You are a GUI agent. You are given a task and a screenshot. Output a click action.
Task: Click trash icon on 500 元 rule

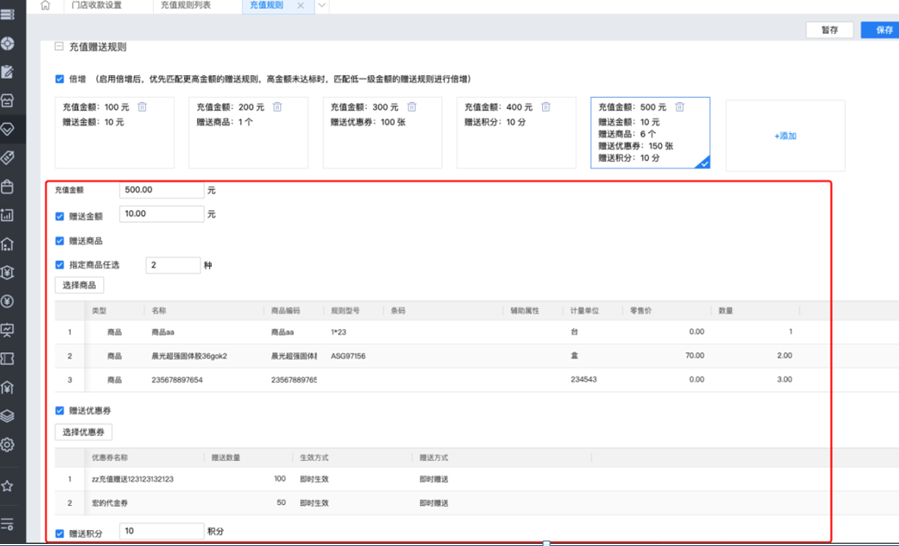pyautogui.click(x=679, y=107)
